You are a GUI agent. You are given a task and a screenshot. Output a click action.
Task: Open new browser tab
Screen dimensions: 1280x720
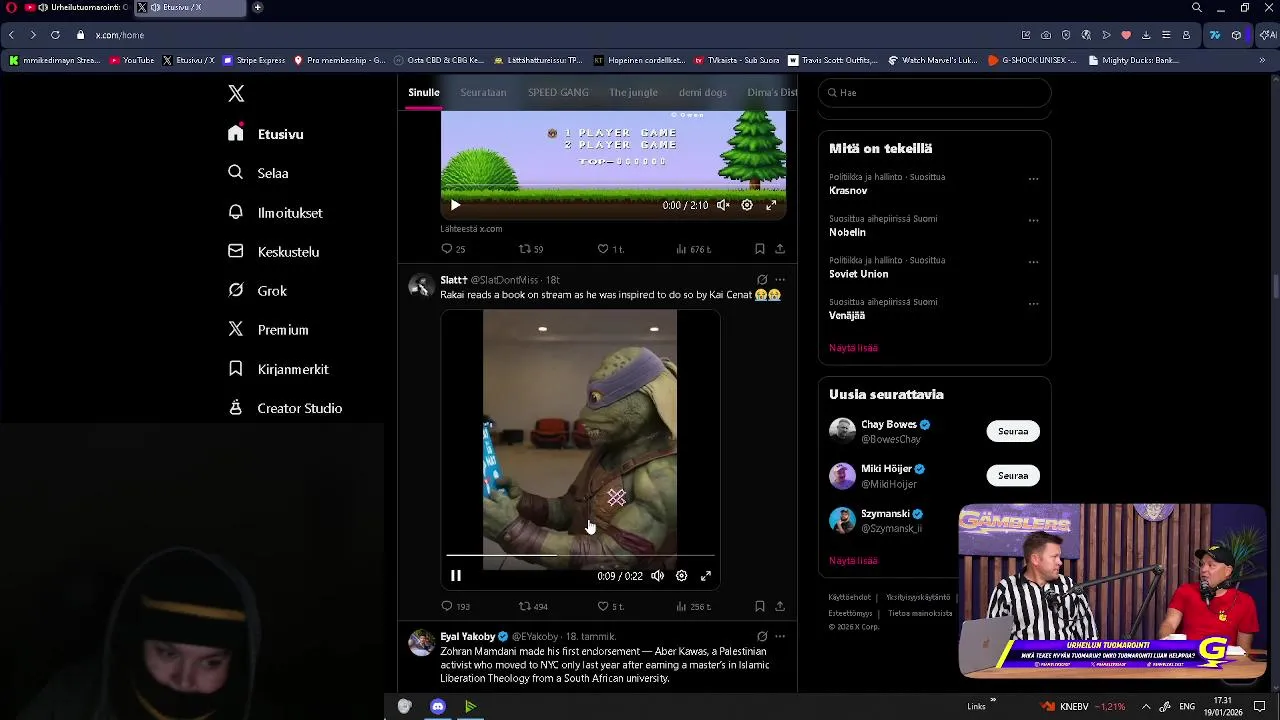tap(257, 7)
